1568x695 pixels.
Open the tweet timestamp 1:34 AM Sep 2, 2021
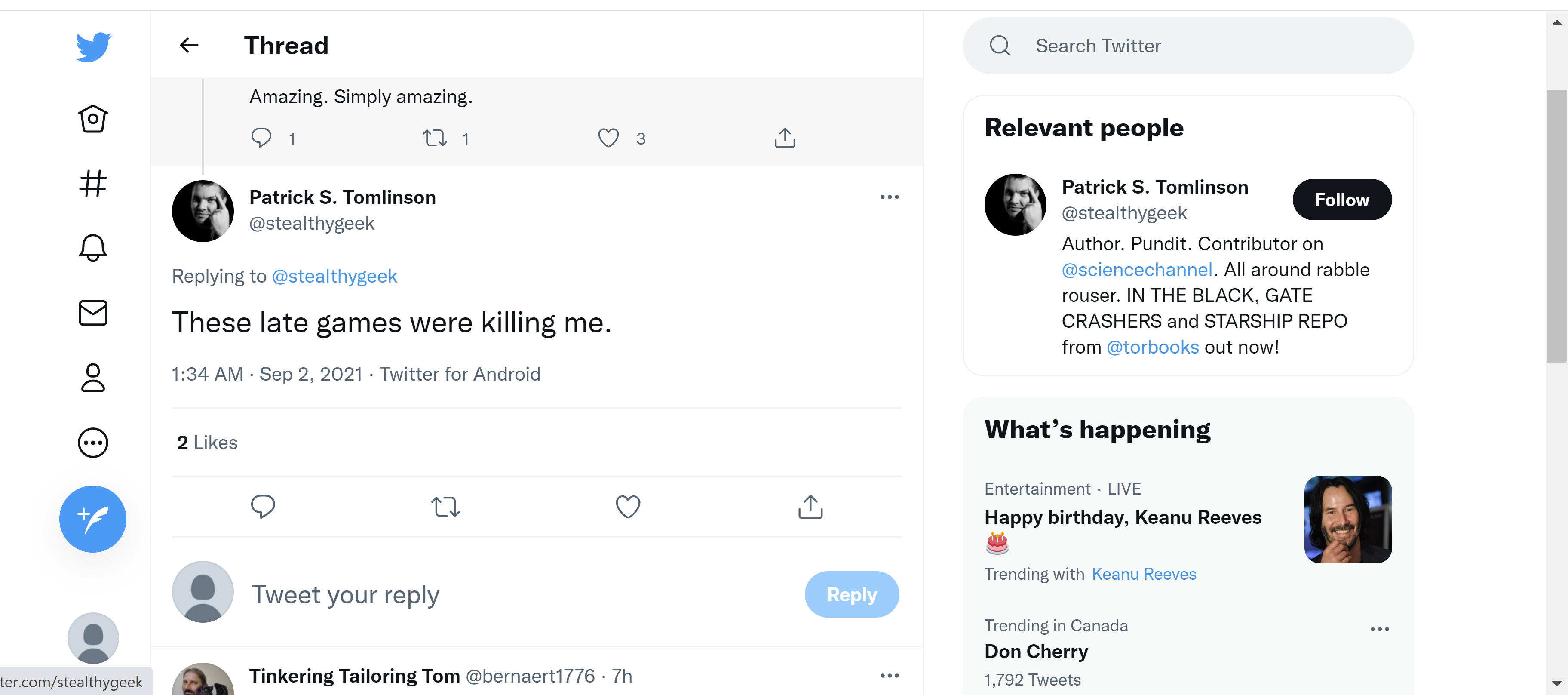[x=267, y=375]
